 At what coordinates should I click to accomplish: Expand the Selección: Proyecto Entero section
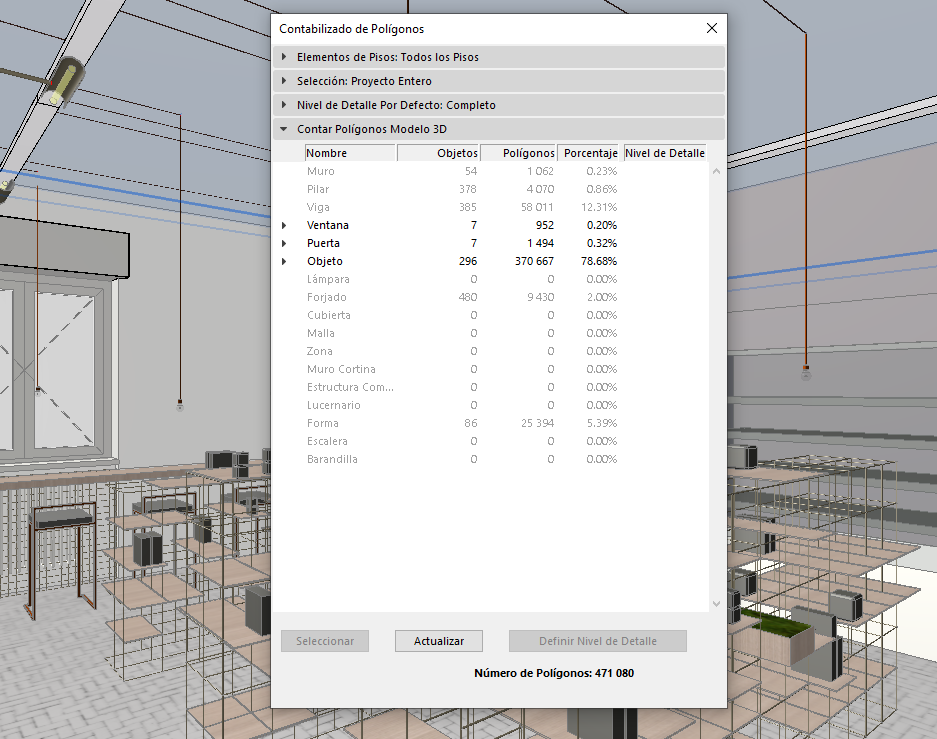pos(285,81)
